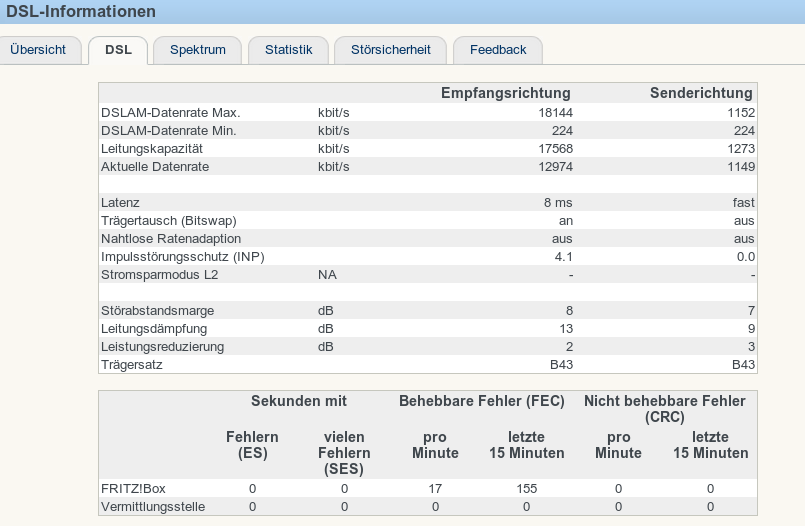Select the DSL tab
Screen dimensions: 805x526
click(x=118, y=50)
